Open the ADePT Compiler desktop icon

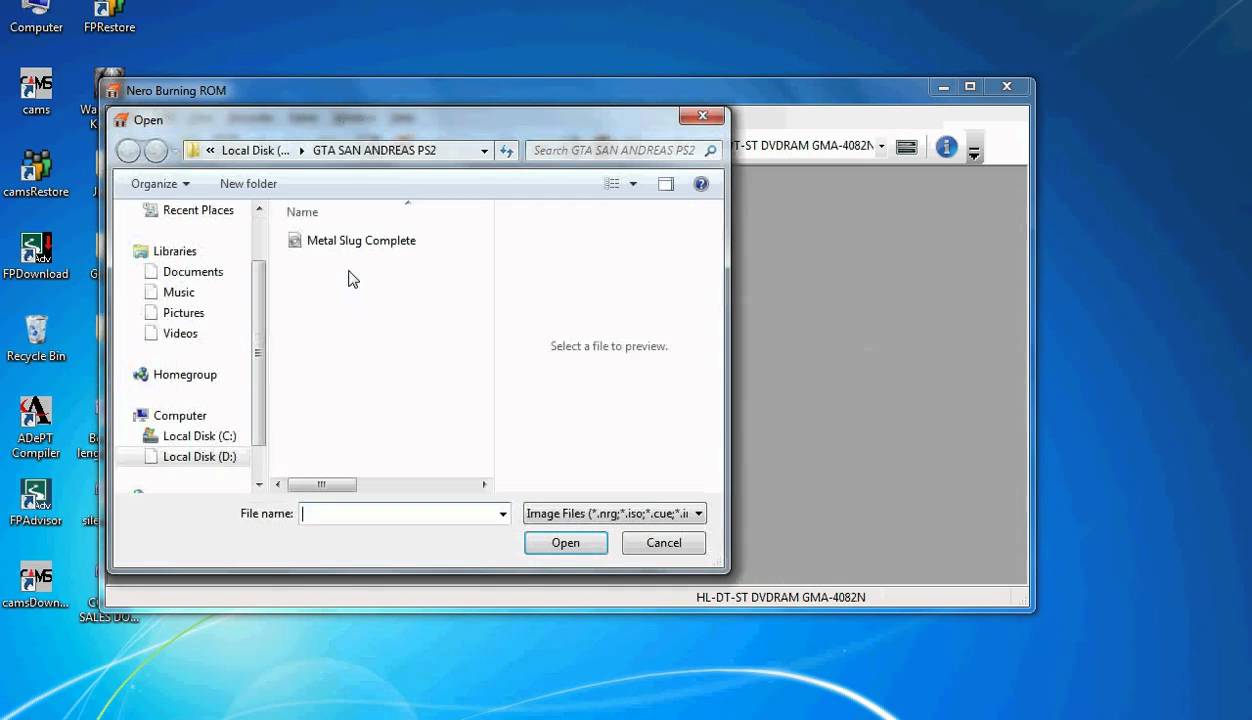36,428
